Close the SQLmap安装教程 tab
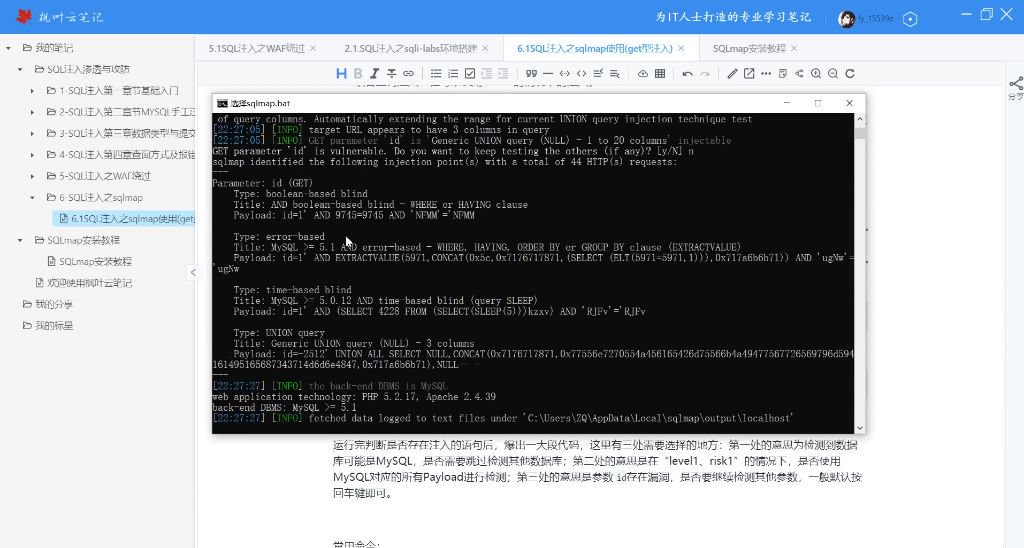The height and width of the screenshot is (548, 1024). pyautogui.click(x=794, y=48)
